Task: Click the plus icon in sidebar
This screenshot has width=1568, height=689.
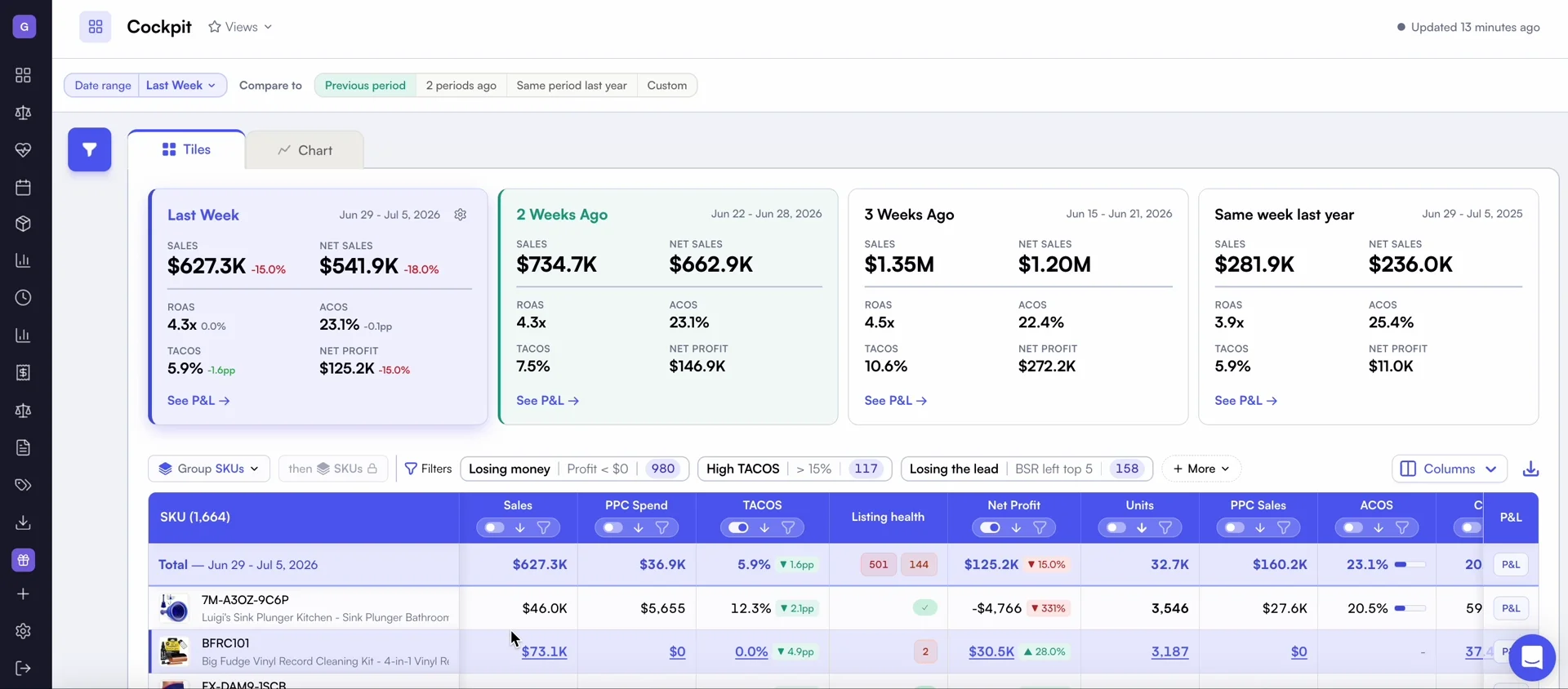Action: [x=23, y=594]
